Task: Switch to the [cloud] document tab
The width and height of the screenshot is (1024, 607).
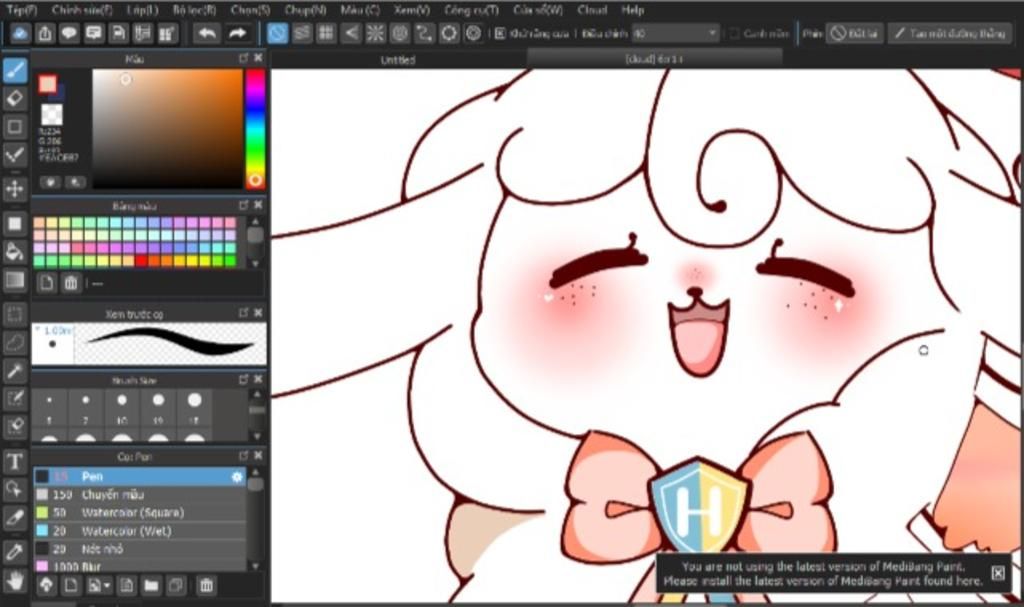Action: [654, 59]
